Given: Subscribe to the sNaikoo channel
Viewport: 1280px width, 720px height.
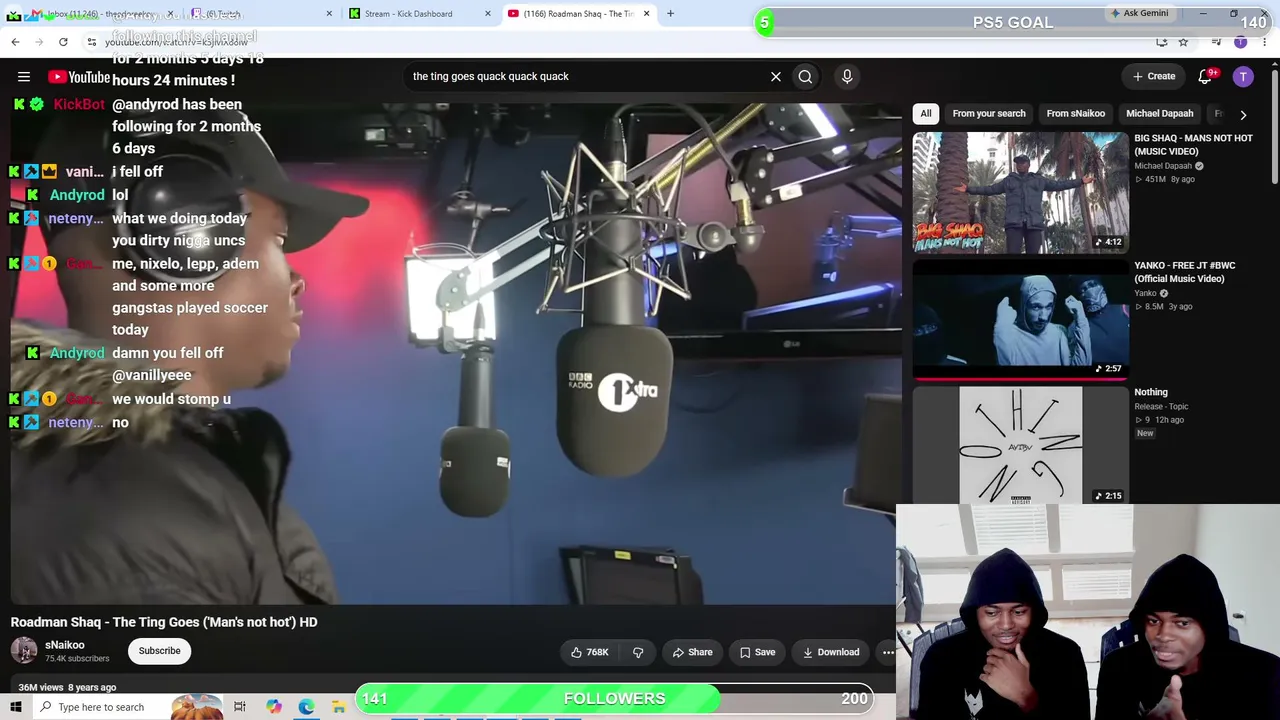Looking at the screenshot, I should (159, 651).
